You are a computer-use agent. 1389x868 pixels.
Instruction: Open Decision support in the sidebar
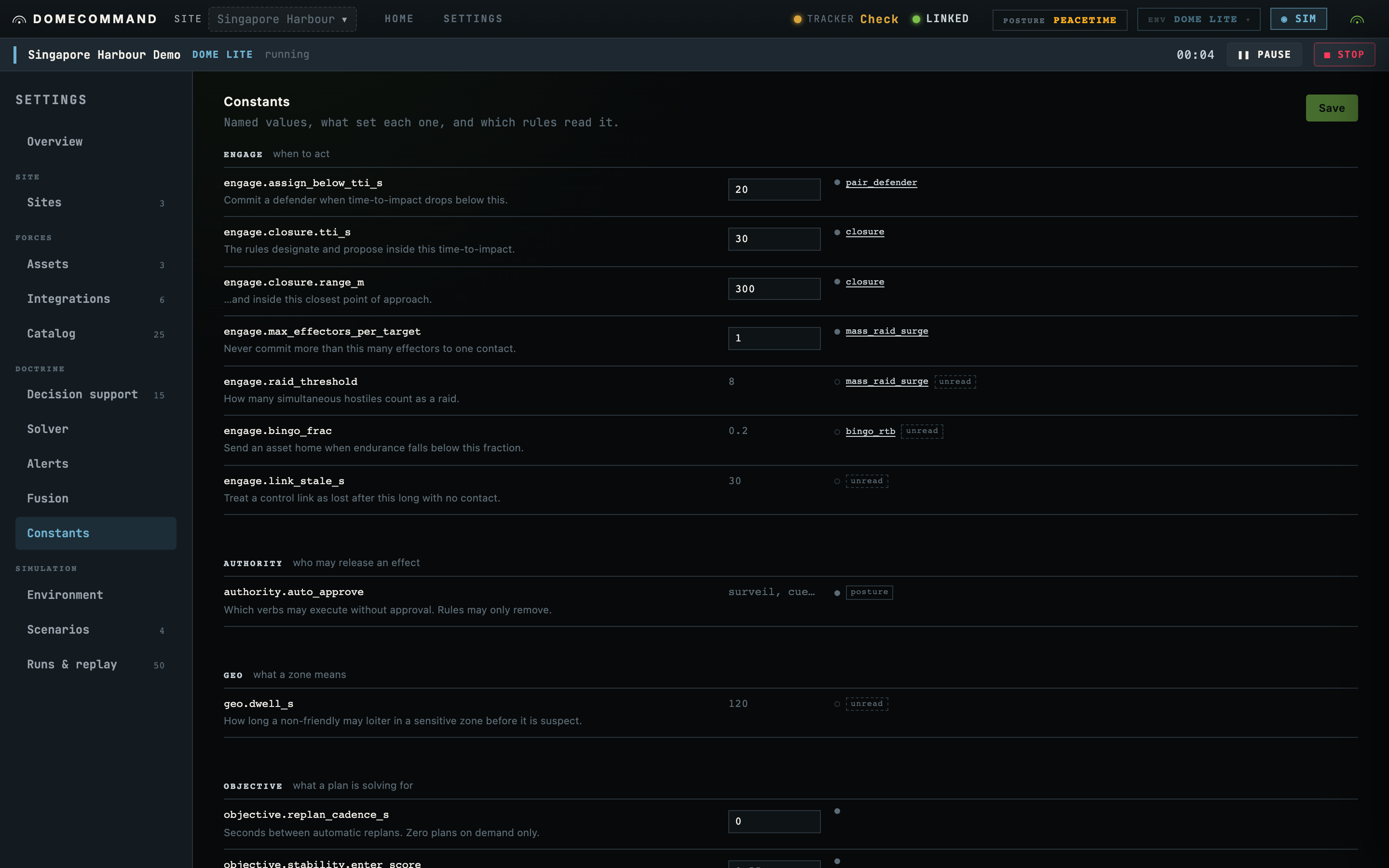coord(96,394)
